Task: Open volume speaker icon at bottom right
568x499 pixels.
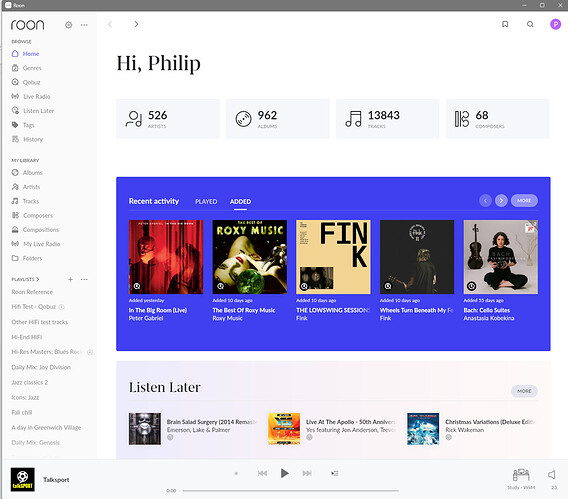Action: (x=551, y=475)
